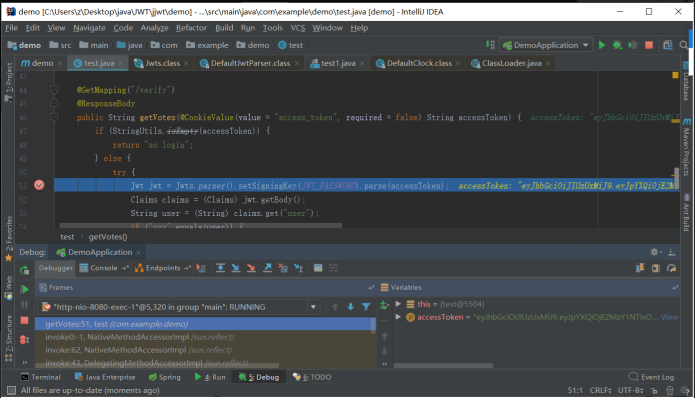Filter frames with the funnel icon
695x398 pixels.
(366, 307)
